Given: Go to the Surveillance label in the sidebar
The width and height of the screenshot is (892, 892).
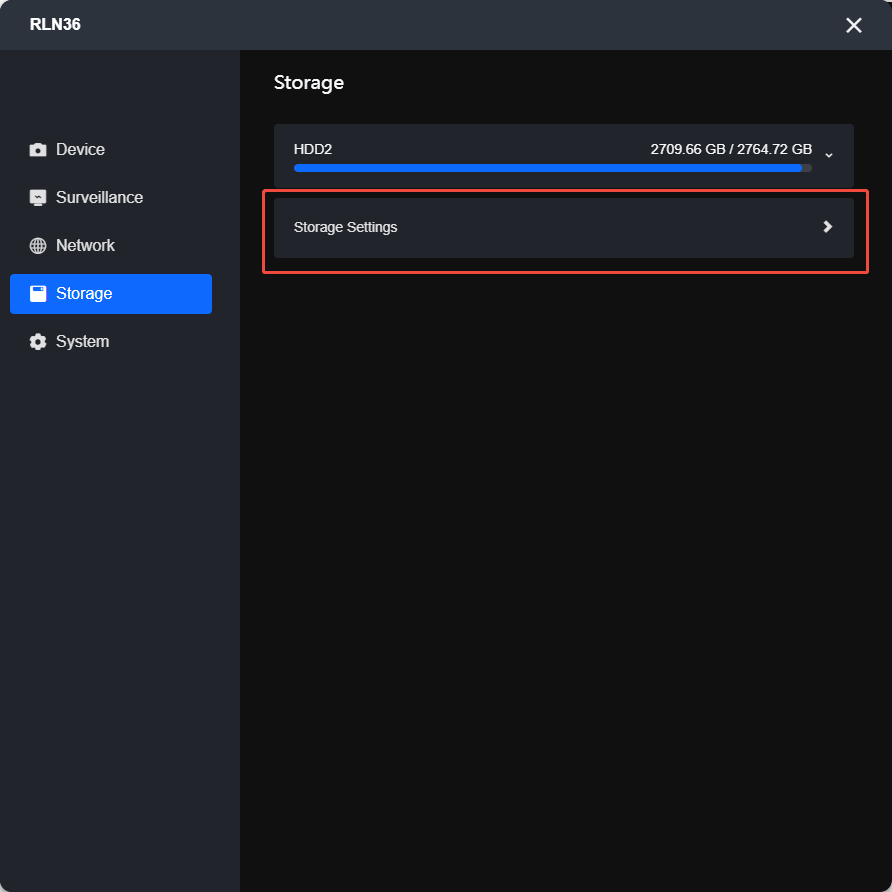Looking at the screenshot, I should pyautogui.click(x=100, y=197).
